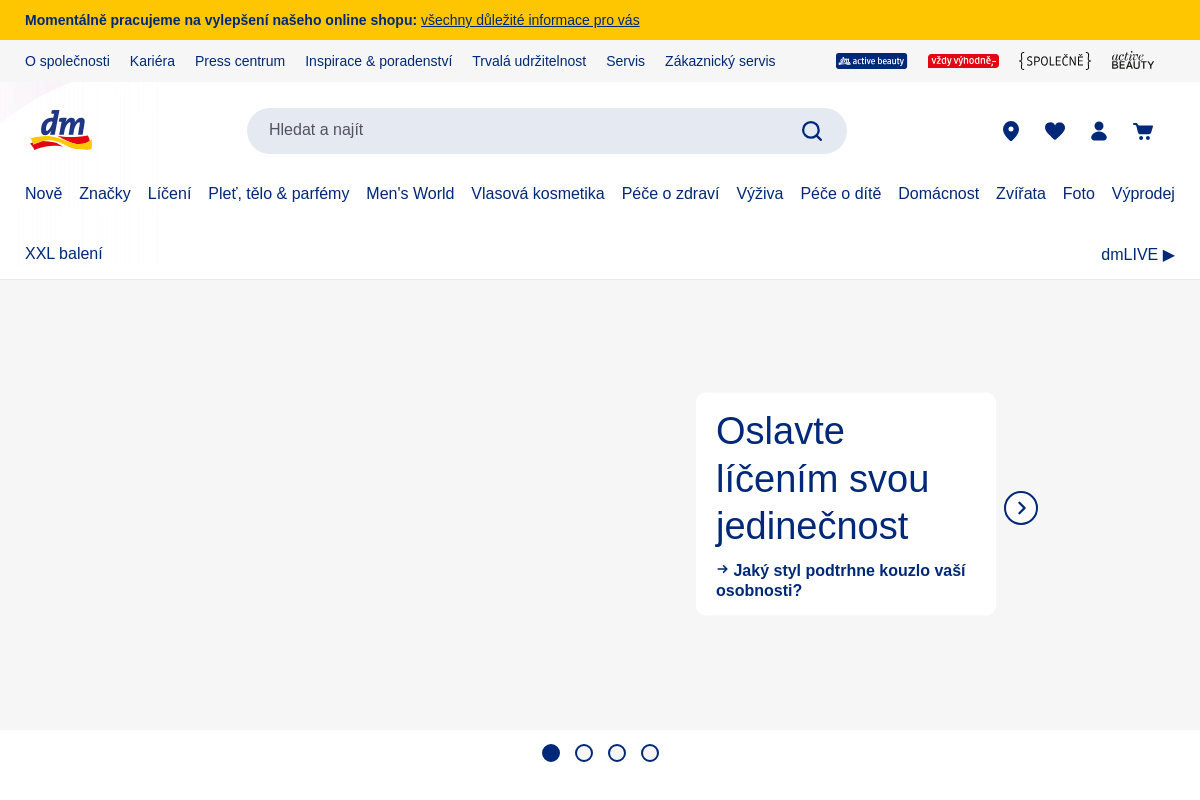The image size is (1200, 800).
Task: Click the dm logo
Action: [x=61, y=130]
